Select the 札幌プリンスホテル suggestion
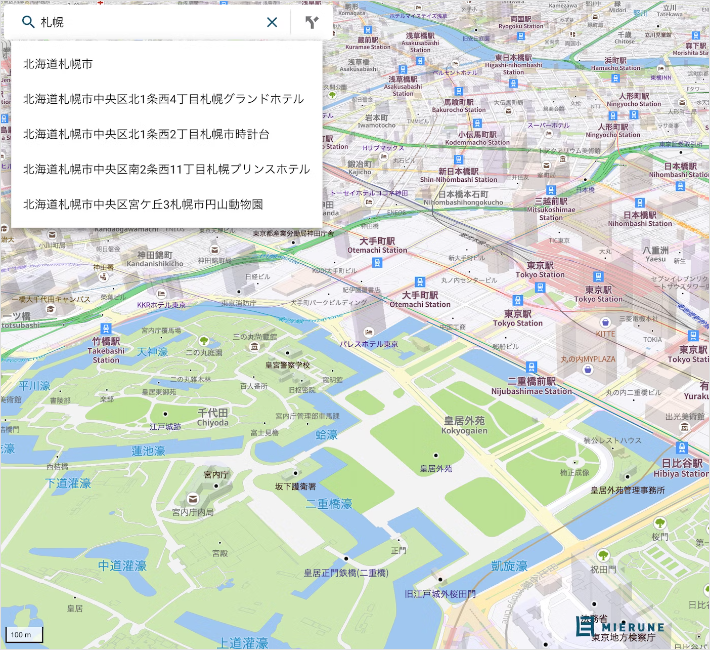 (167, 169)
